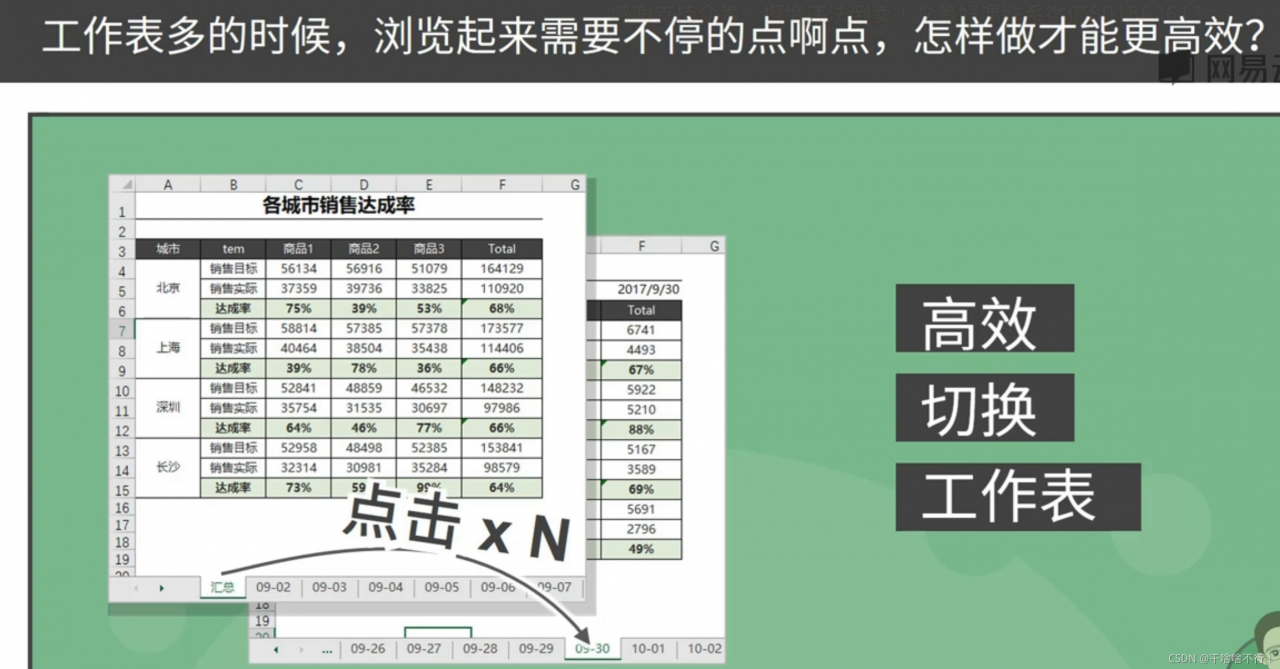Open the 09-29 sheet tab
The image size is (1280, 669).
click(536, 649)
